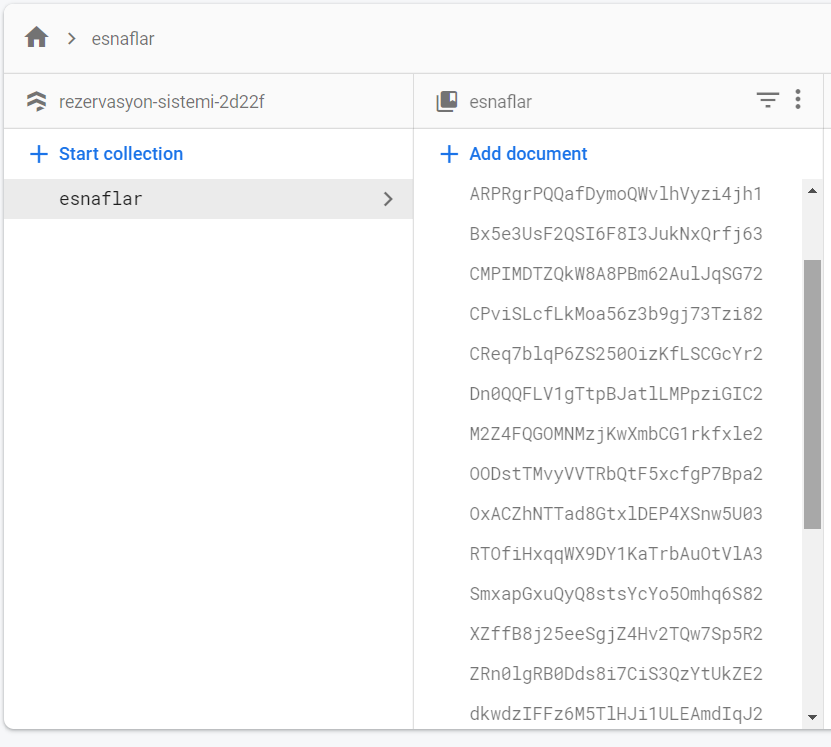Open the three-dot overflow menu in esnaflar panel

coord(798,101)
